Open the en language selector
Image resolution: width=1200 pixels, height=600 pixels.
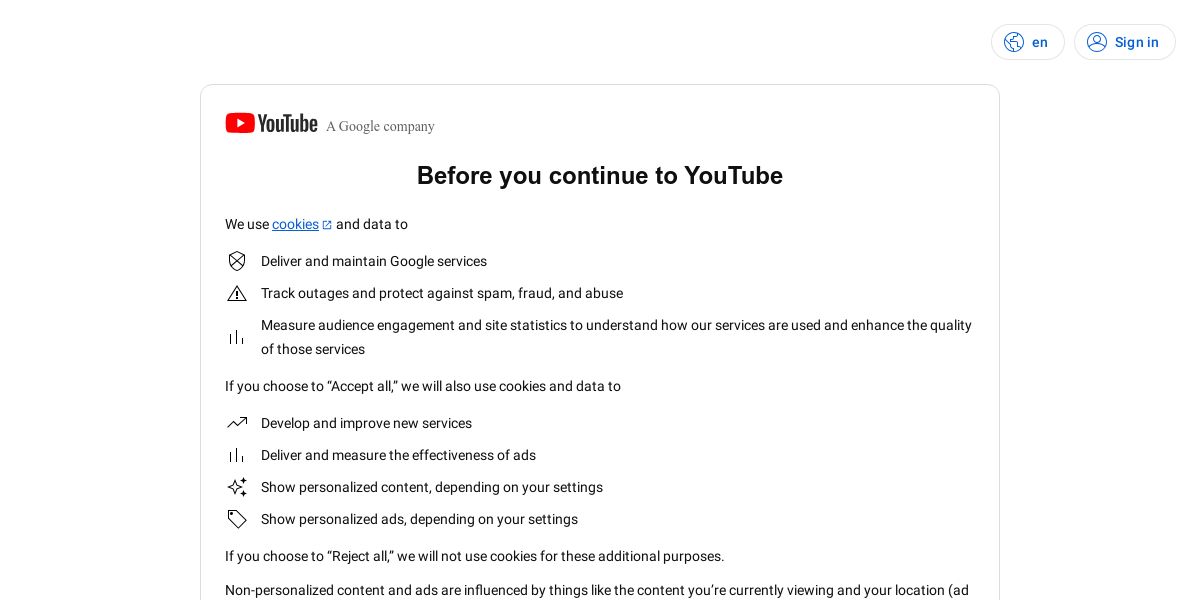coord(1028,42)
